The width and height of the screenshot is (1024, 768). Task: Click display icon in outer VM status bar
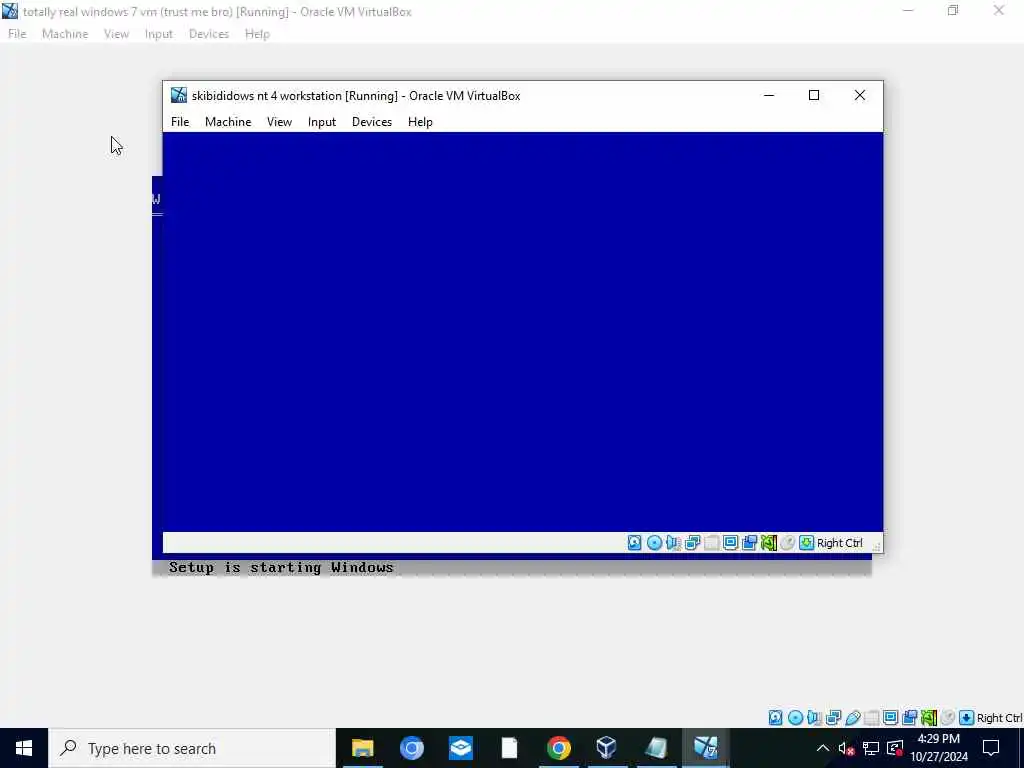pos(890,718)
